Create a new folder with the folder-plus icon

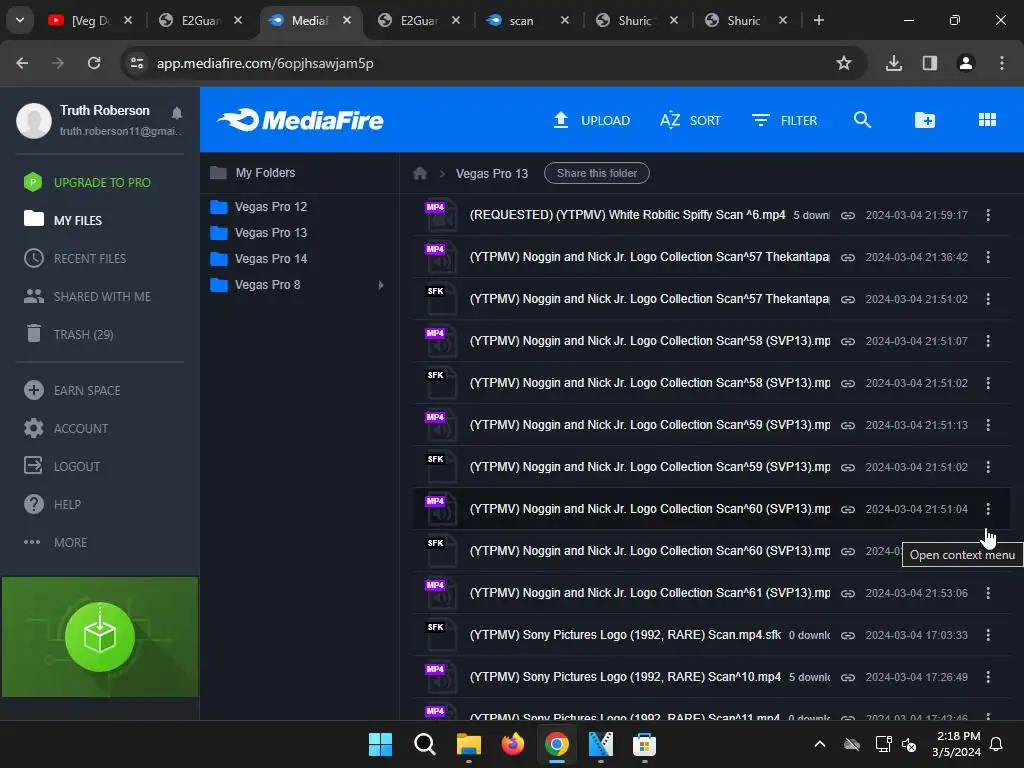coord(925,120)
